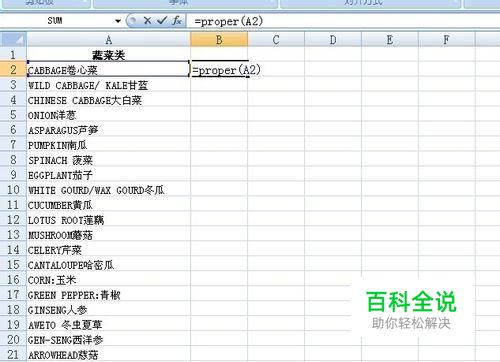Screen dimensions: 500x362
Task: Select cell LOTUS ROOT莲藕
Action: [109, 220]
